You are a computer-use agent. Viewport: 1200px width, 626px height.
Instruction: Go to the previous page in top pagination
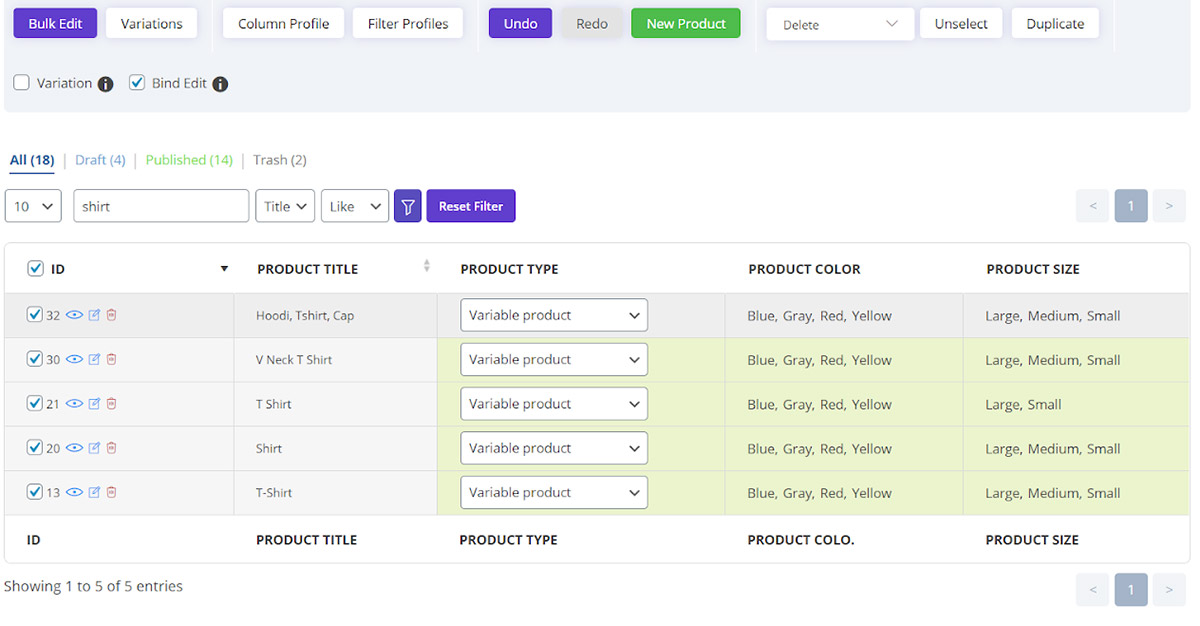(x=1093, y=206)
